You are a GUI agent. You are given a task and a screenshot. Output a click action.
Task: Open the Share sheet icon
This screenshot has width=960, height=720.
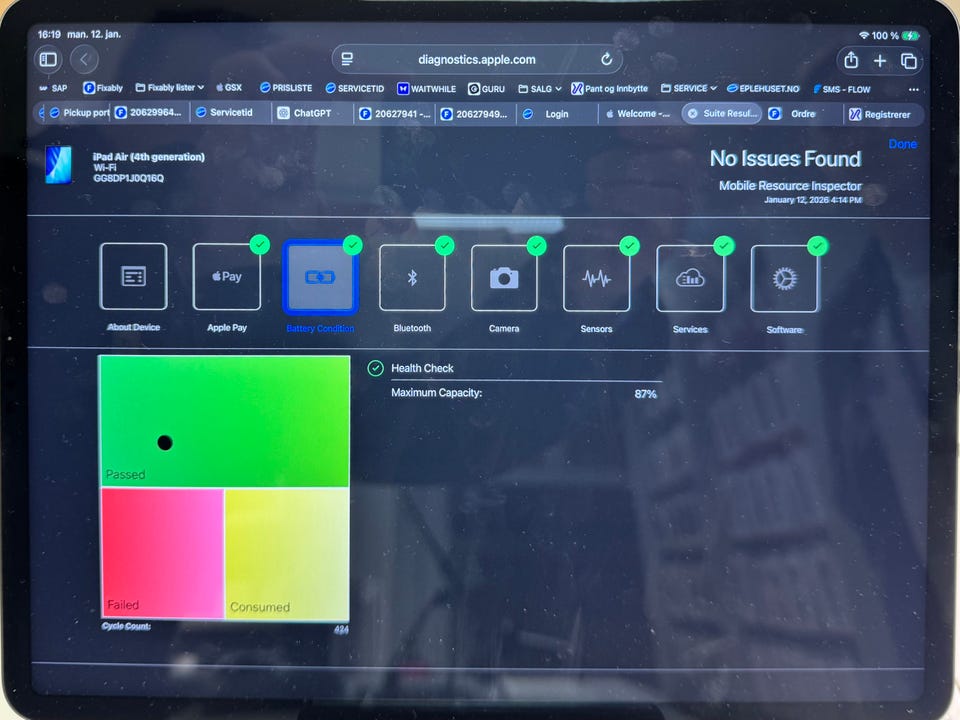pyautogui.click(x=851, y=60)
